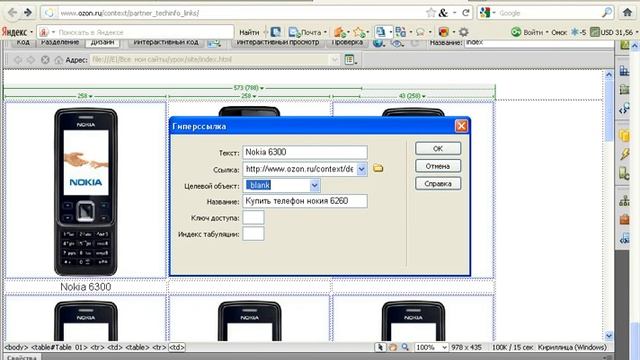Open the orange briefcase panel icon in sidebar
The width and height of the screenshot is (640, 360).
click(x=624, y=220)
